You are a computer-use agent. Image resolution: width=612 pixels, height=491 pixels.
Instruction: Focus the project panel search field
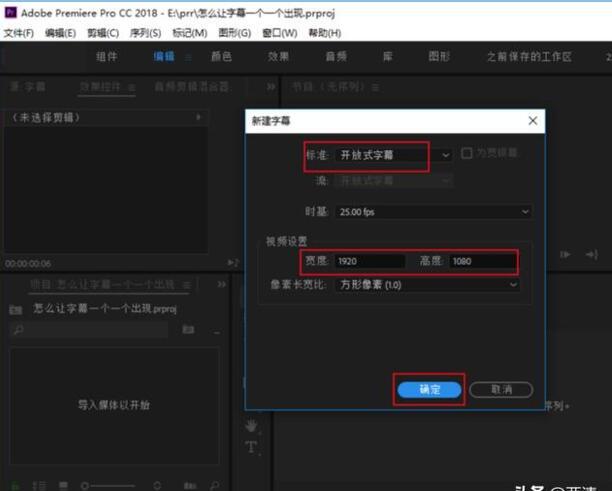[x=89, y=330]
